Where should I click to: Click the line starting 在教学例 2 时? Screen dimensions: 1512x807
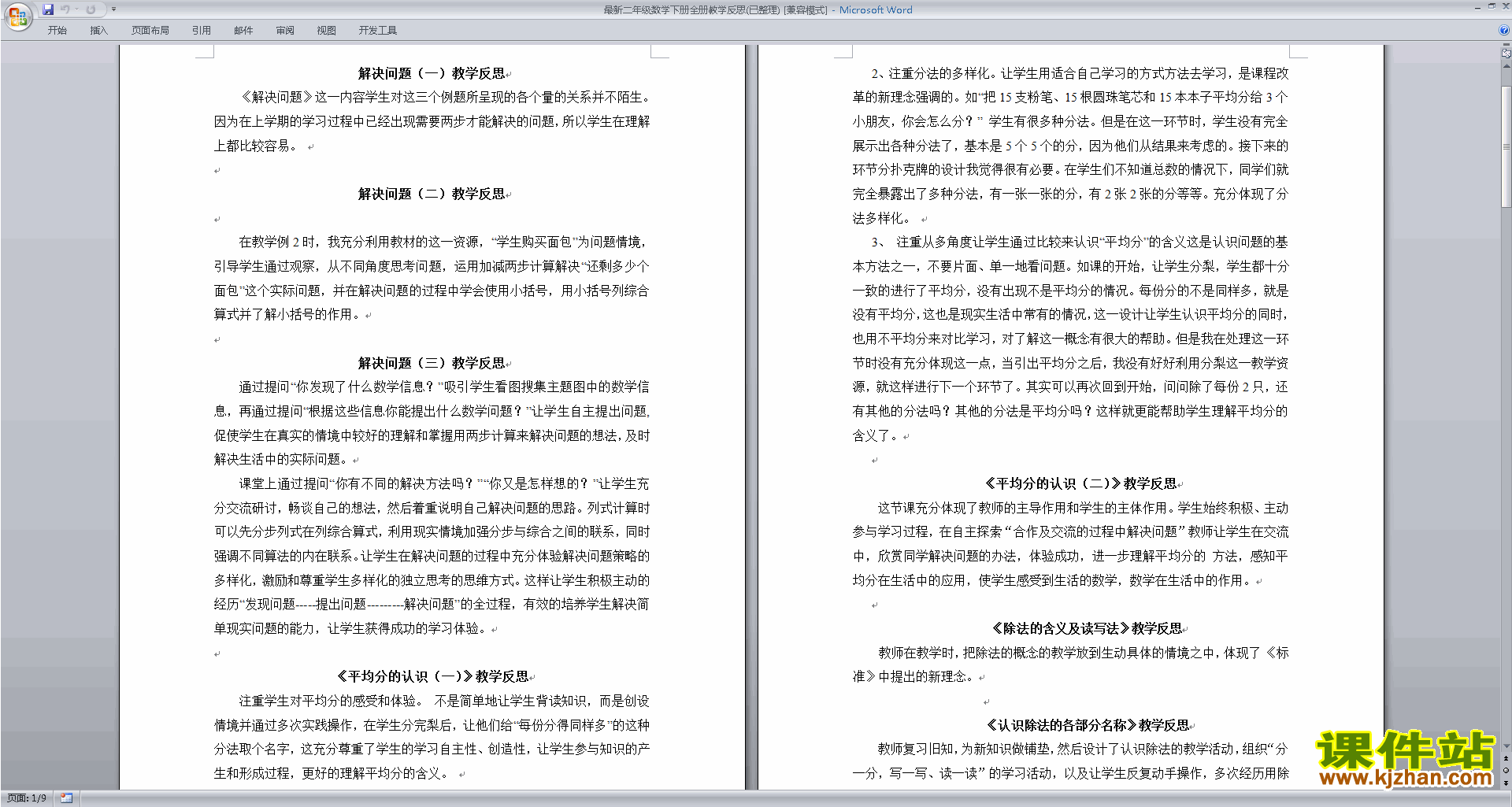click(443, 242)
